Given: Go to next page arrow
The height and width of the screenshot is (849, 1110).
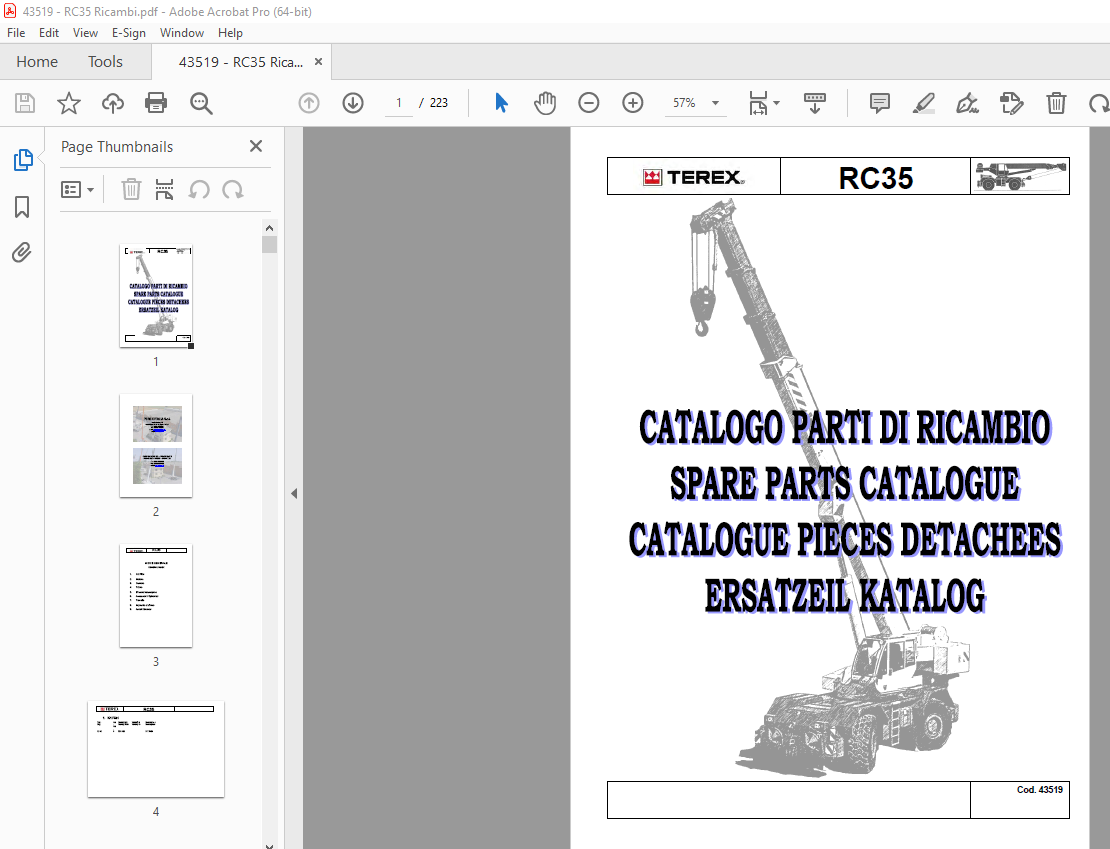Looking at the screenshot, I should coord(353,103).
